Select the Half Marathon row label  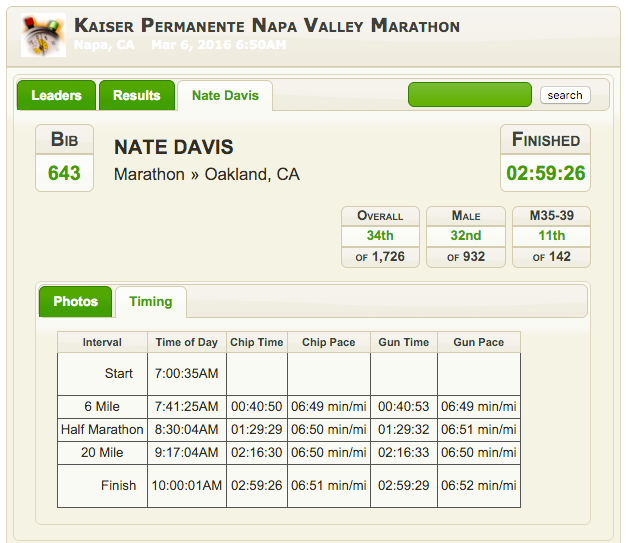click(102, 429)
